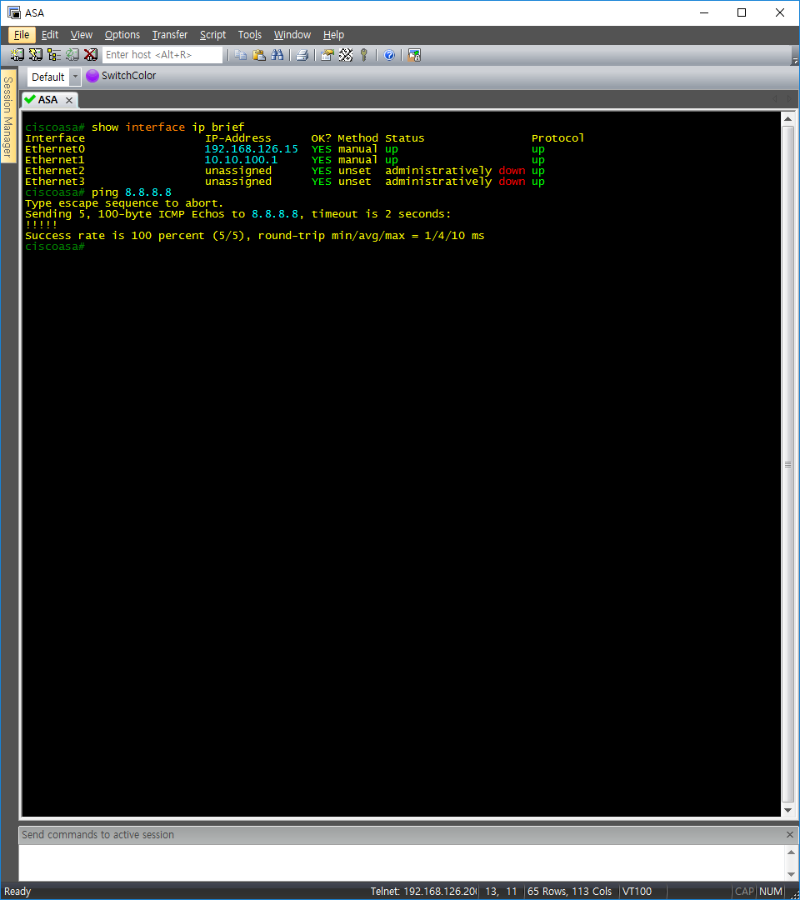Click the NUM indicator in status bar
This screenshot has height=900, width=800.
pos(771,891)
